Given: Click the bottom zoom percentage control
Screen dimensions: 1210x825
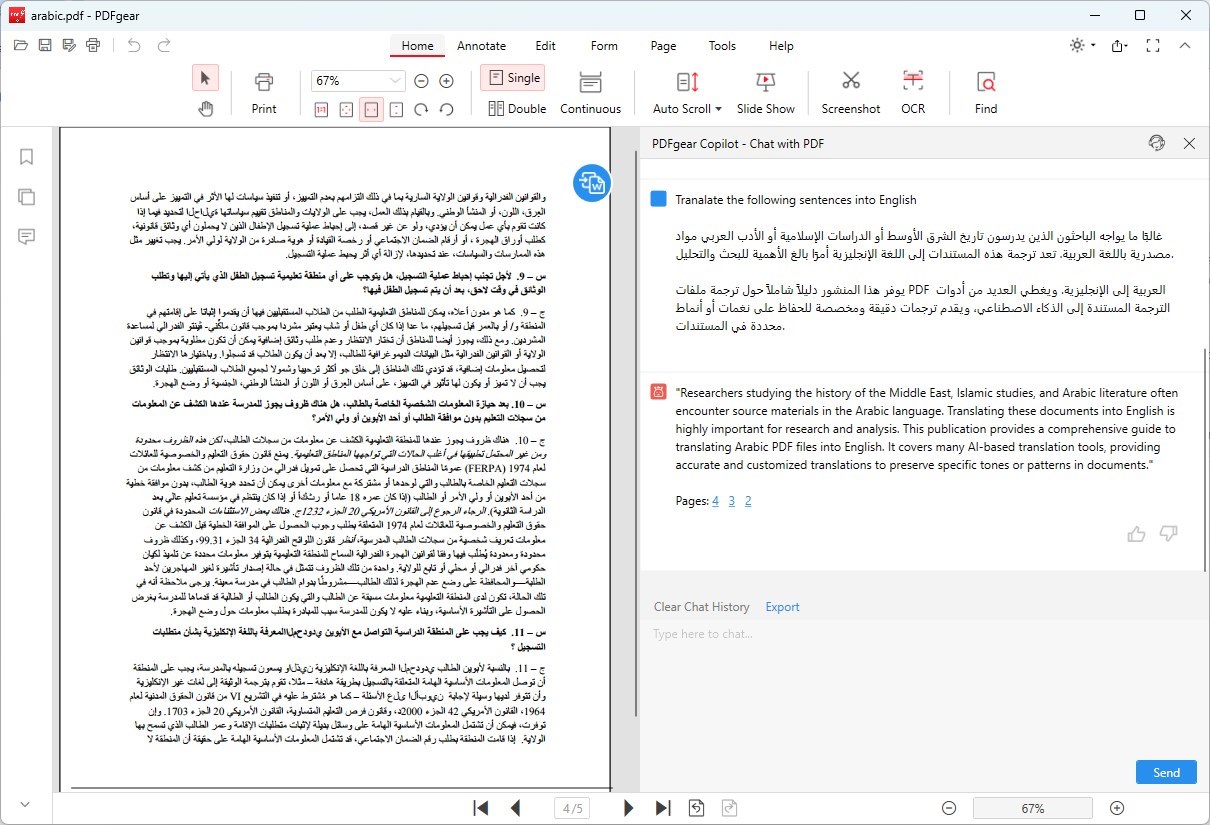Looking at the screenshot, I should (x=1034, y=807).
